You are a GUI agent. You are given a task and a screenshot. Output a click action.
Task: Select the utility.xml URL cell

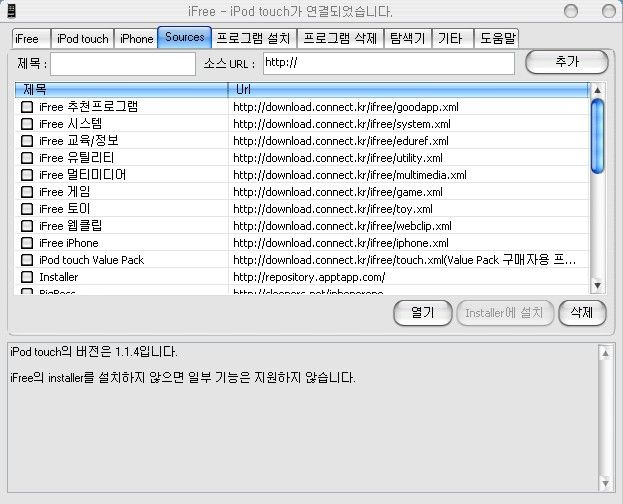(409, 158)
